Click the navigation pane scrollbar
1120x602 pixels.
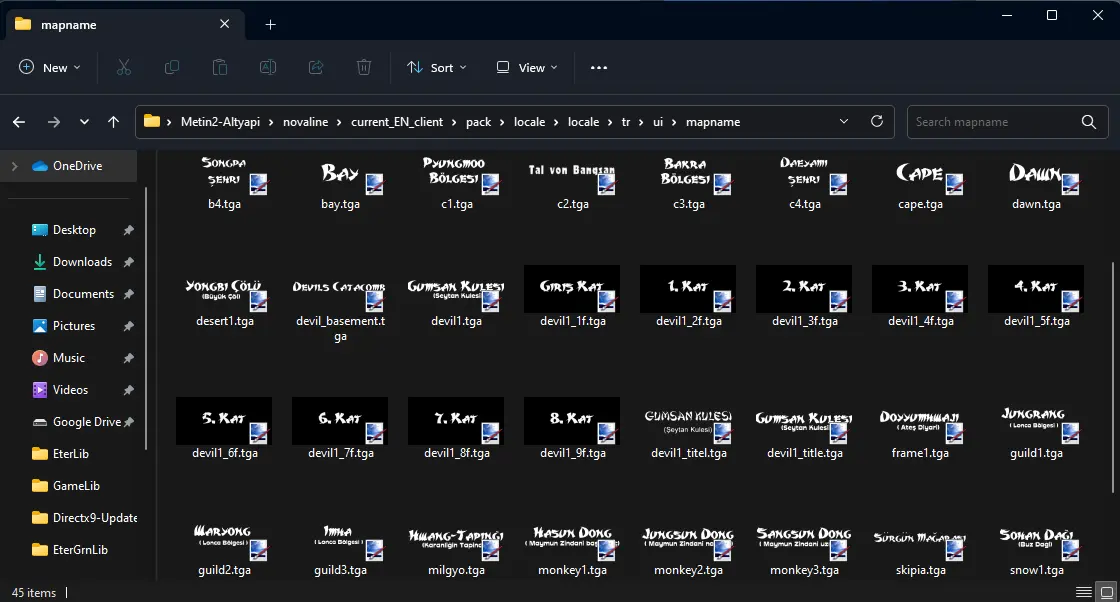tap(146, 318)
